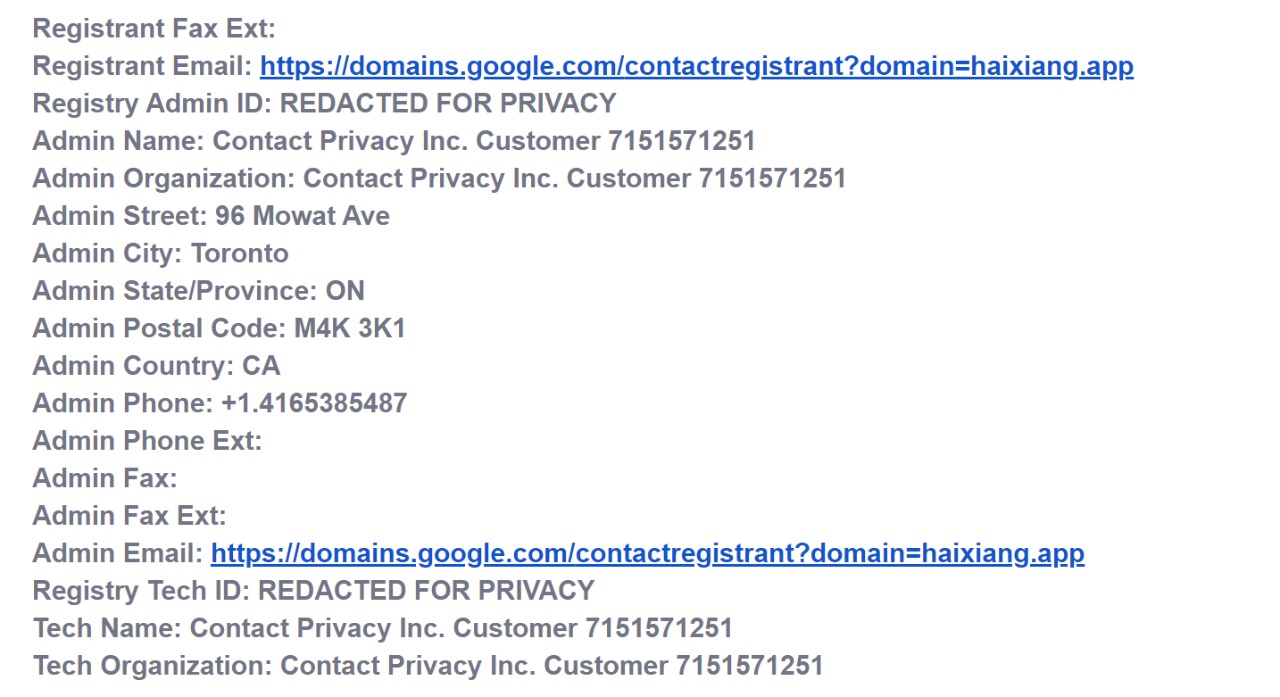The height and width of the screenshot is (697, 1280).
Task: Open the Registrant Email contact link
Action: pos(696,67)
